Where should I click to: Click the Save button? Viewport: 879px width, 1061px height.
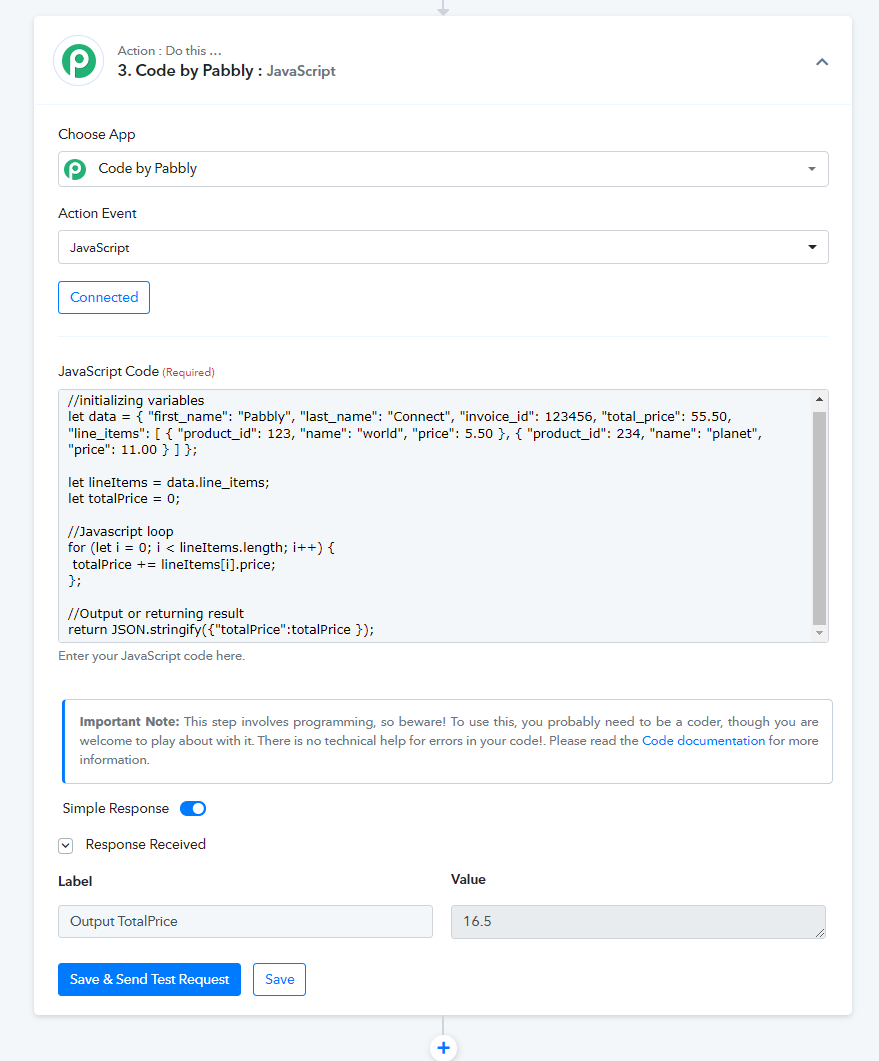click(279, 979)
